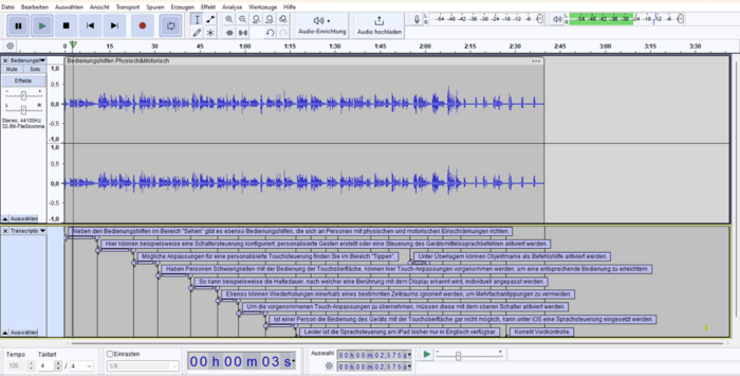
Task: Click the play-at-speed green play button
Action: click(x=427, y=354)
